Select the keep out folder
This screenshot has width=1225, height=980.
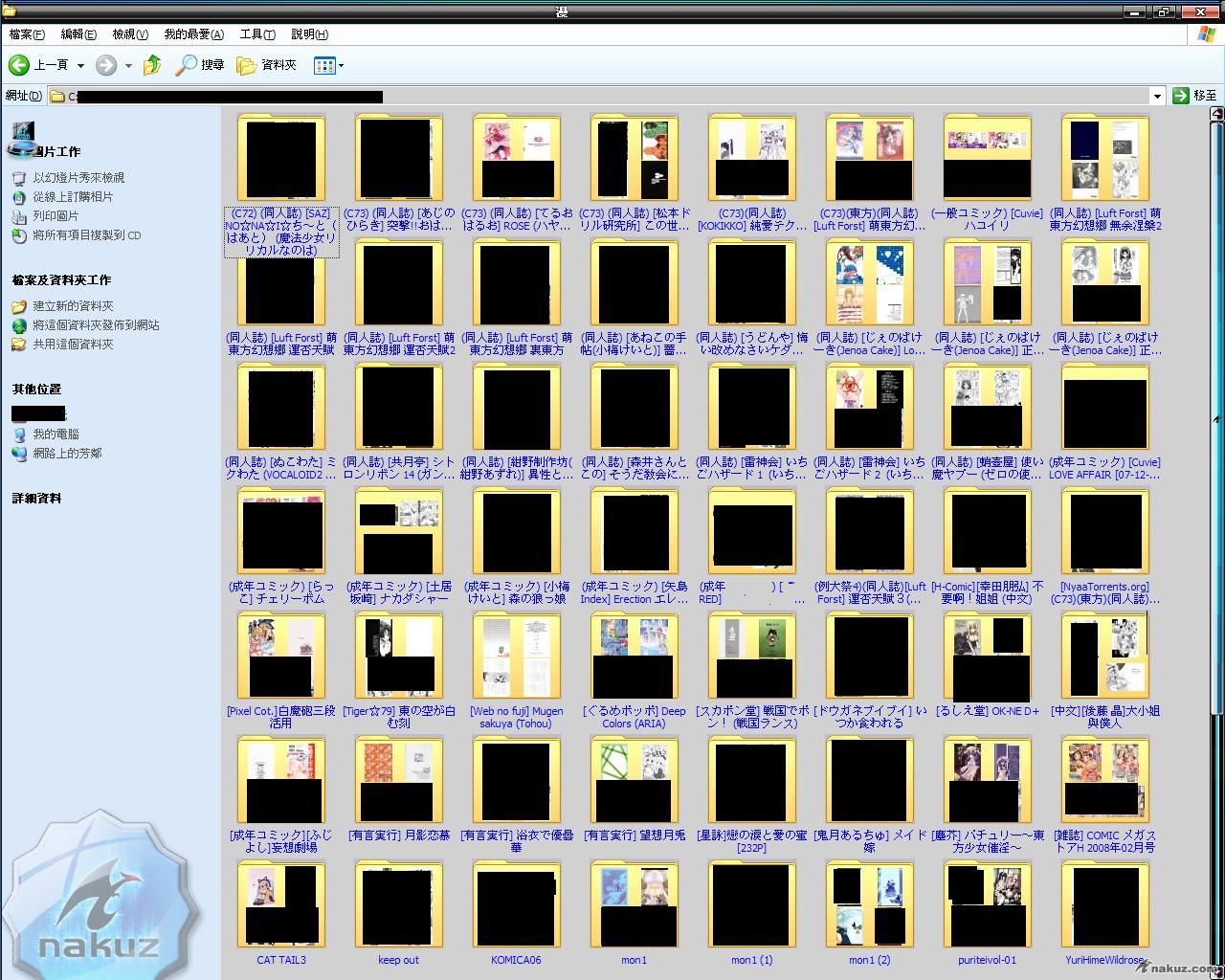point(398,911)
